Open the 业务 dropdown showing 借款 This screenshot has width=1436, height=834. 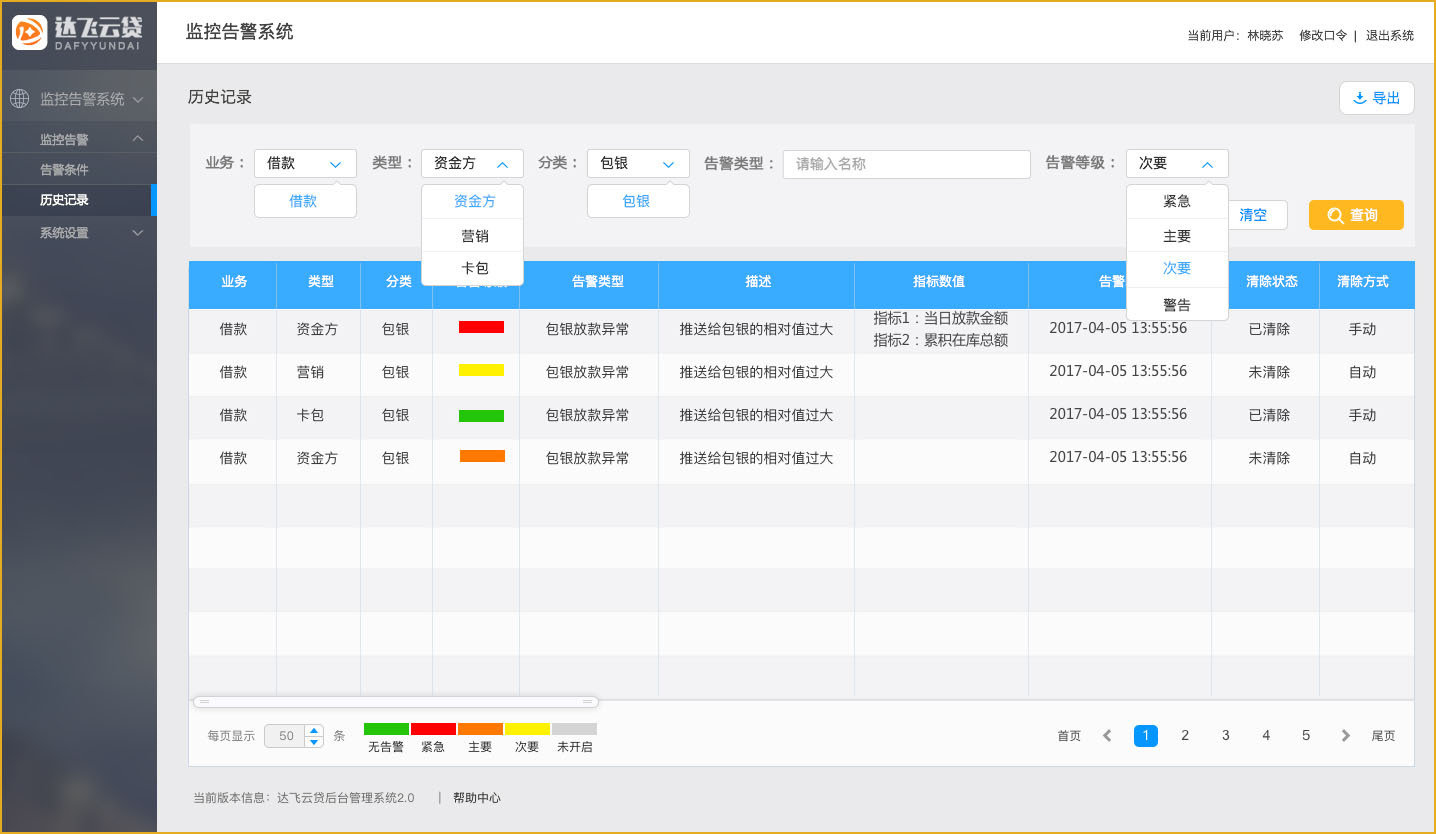click(305, 163)
